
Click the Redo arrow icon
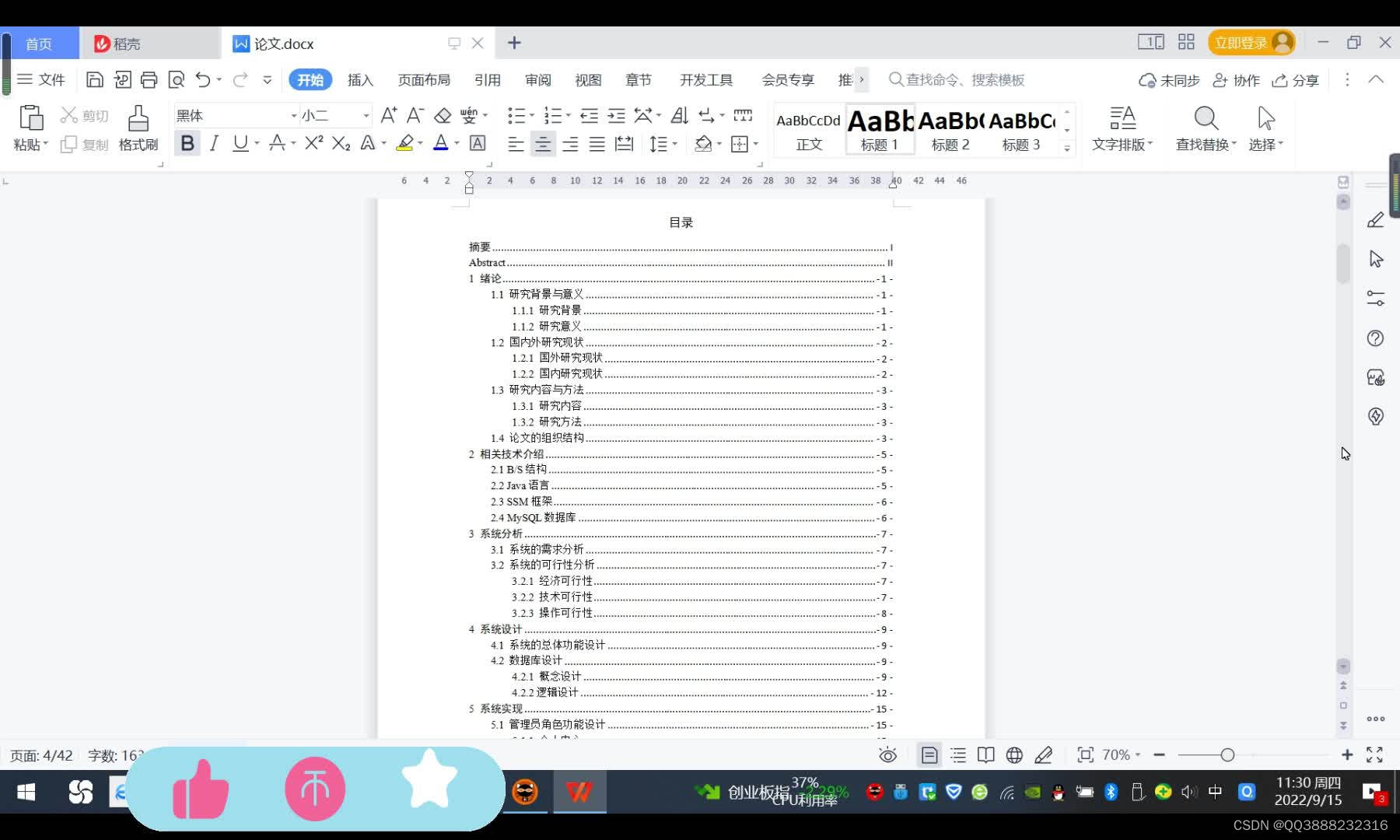(240, 79)
